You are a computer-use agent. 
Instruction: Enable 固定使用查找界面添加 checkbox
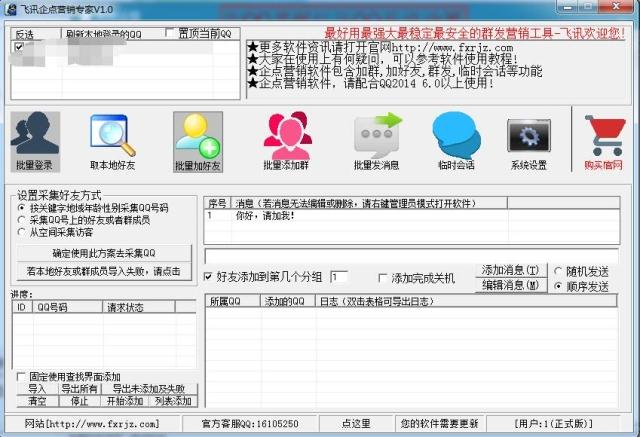[x=21, y=376]
